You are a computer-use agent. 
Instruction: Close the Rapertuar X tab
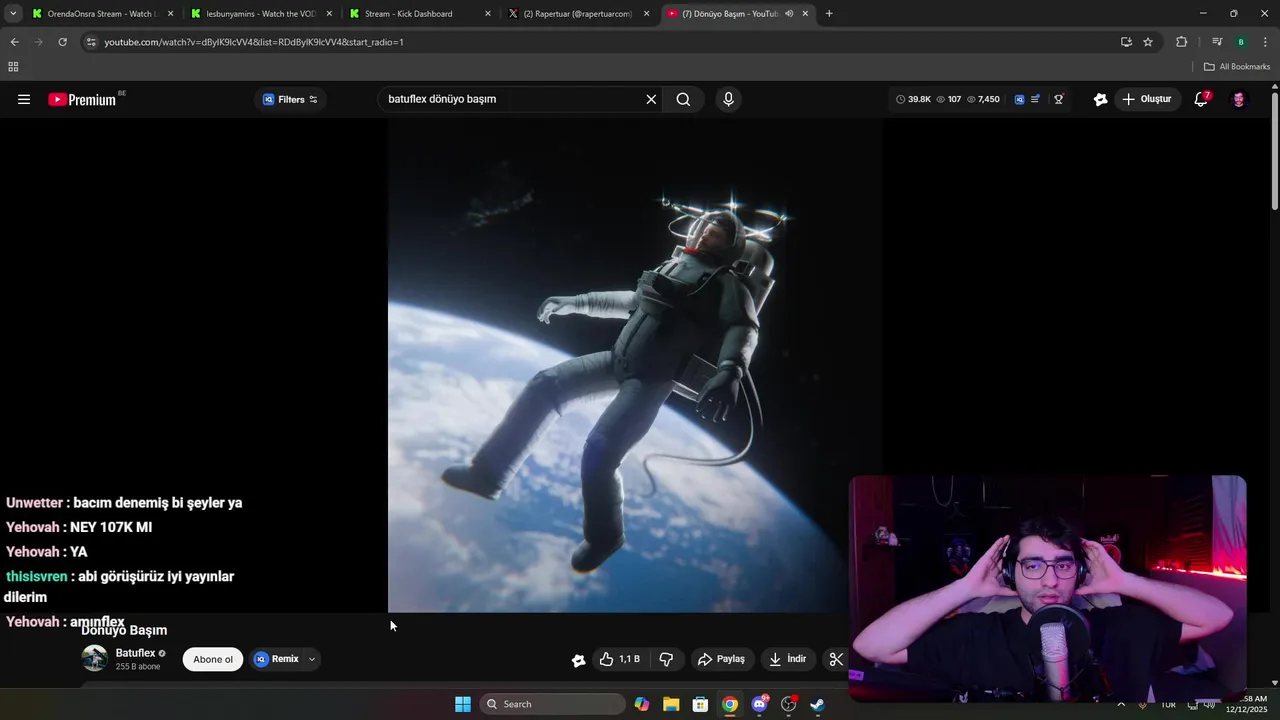[x=646, y=14]
